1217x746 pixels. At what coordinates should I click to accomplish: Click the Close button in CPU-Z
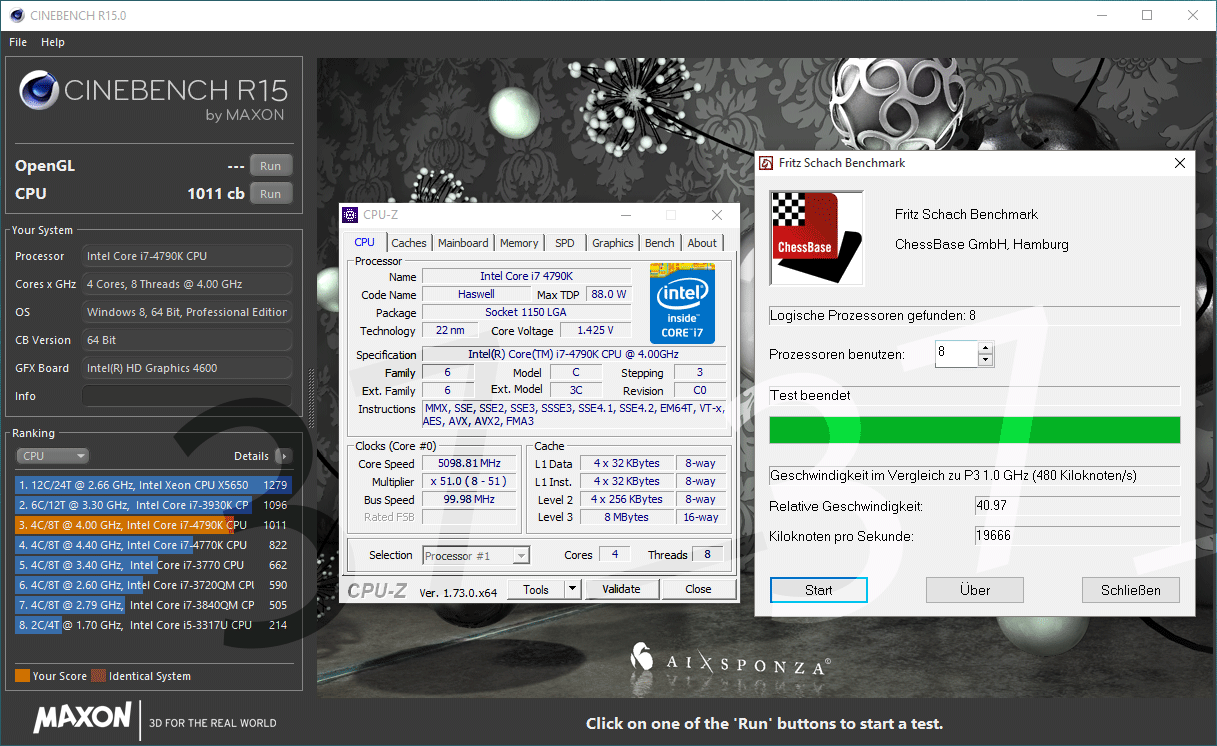click(x=698, y=589)
